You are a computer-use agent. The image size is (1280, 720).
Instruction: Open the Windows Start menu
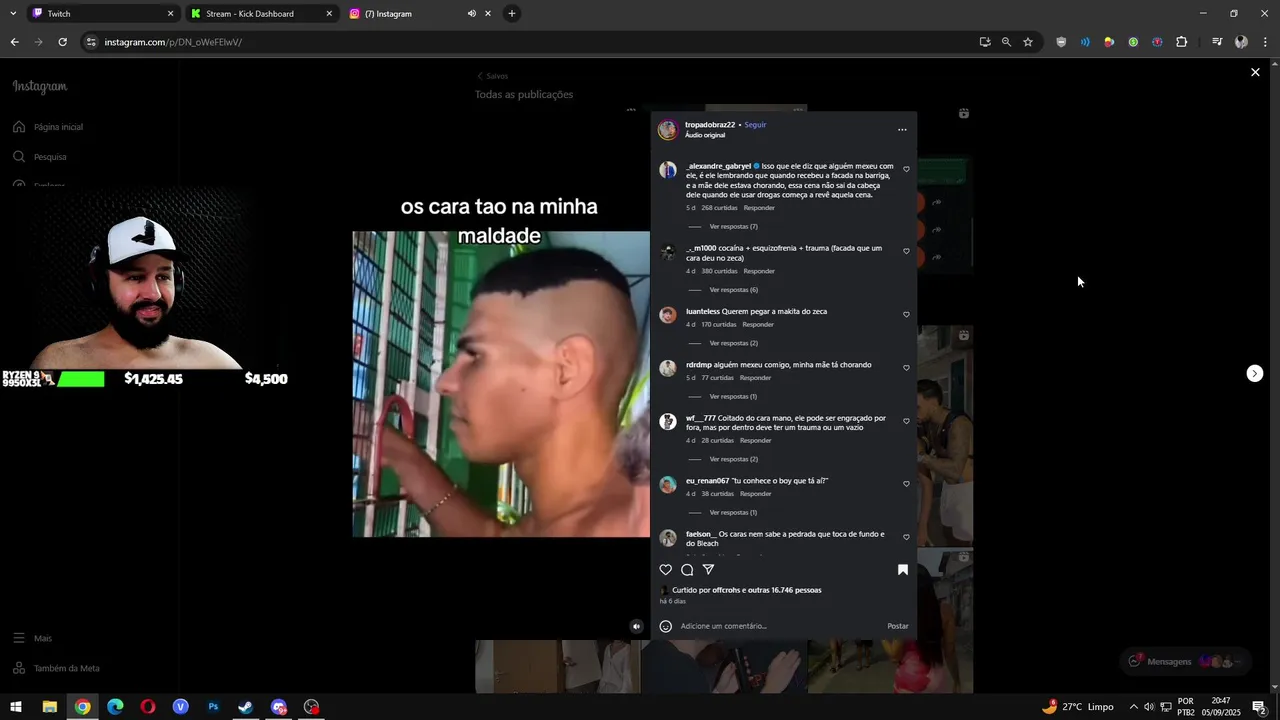[x=16, y=707]
